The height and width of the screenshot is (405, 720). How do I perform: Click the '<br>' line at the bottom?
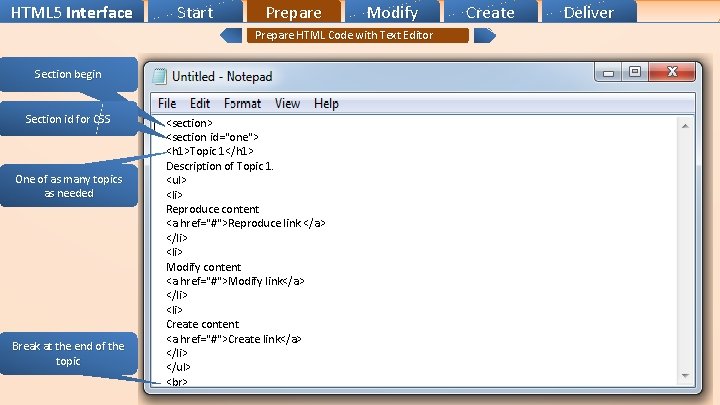pos(177,382)
